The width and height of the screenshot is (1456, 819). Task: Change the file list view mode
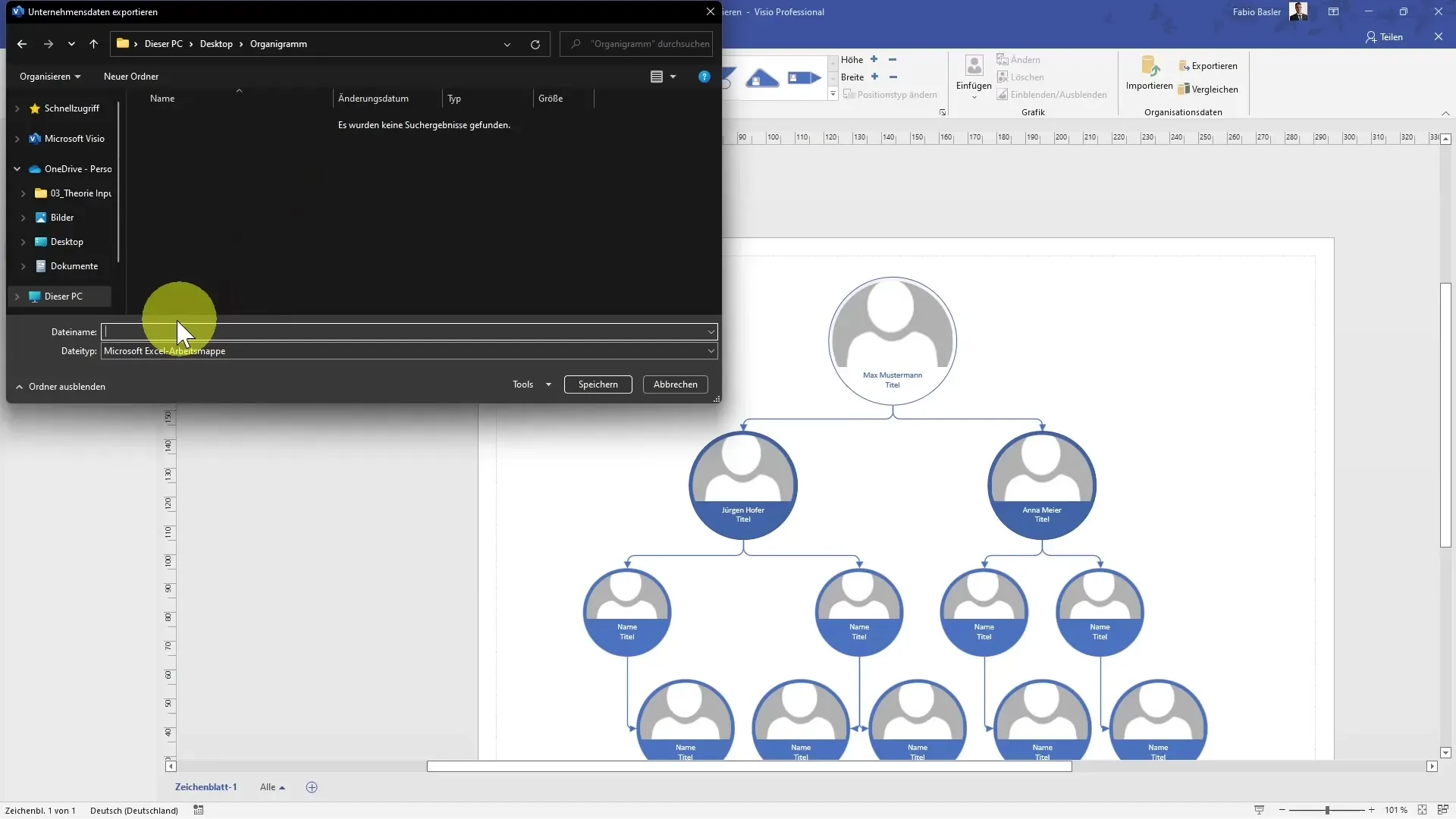[x=657, y=77]
